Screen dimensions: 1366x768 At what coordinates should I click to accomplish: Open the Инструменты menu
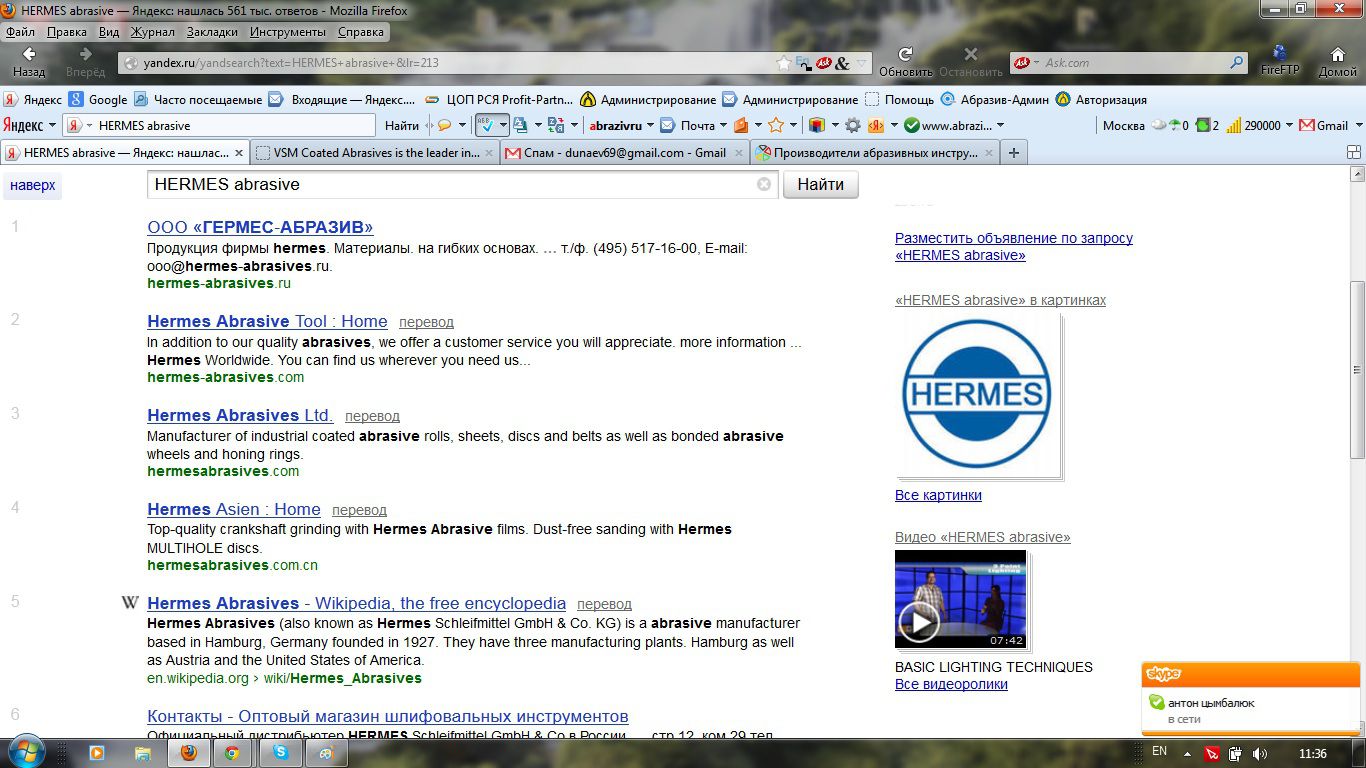(x=288, y=31)
